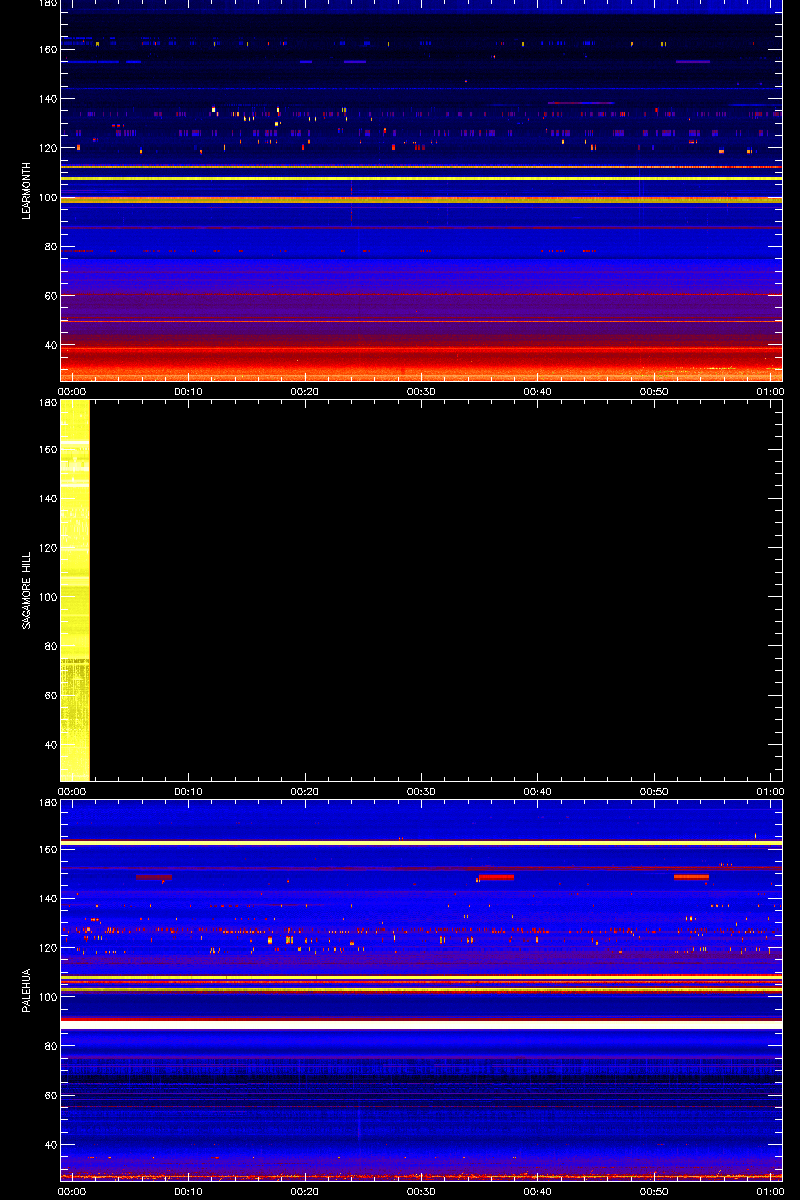Select the 180 frequency label on Sagamore Hill axis
The image size is (800, 1200).
(46, 403)
